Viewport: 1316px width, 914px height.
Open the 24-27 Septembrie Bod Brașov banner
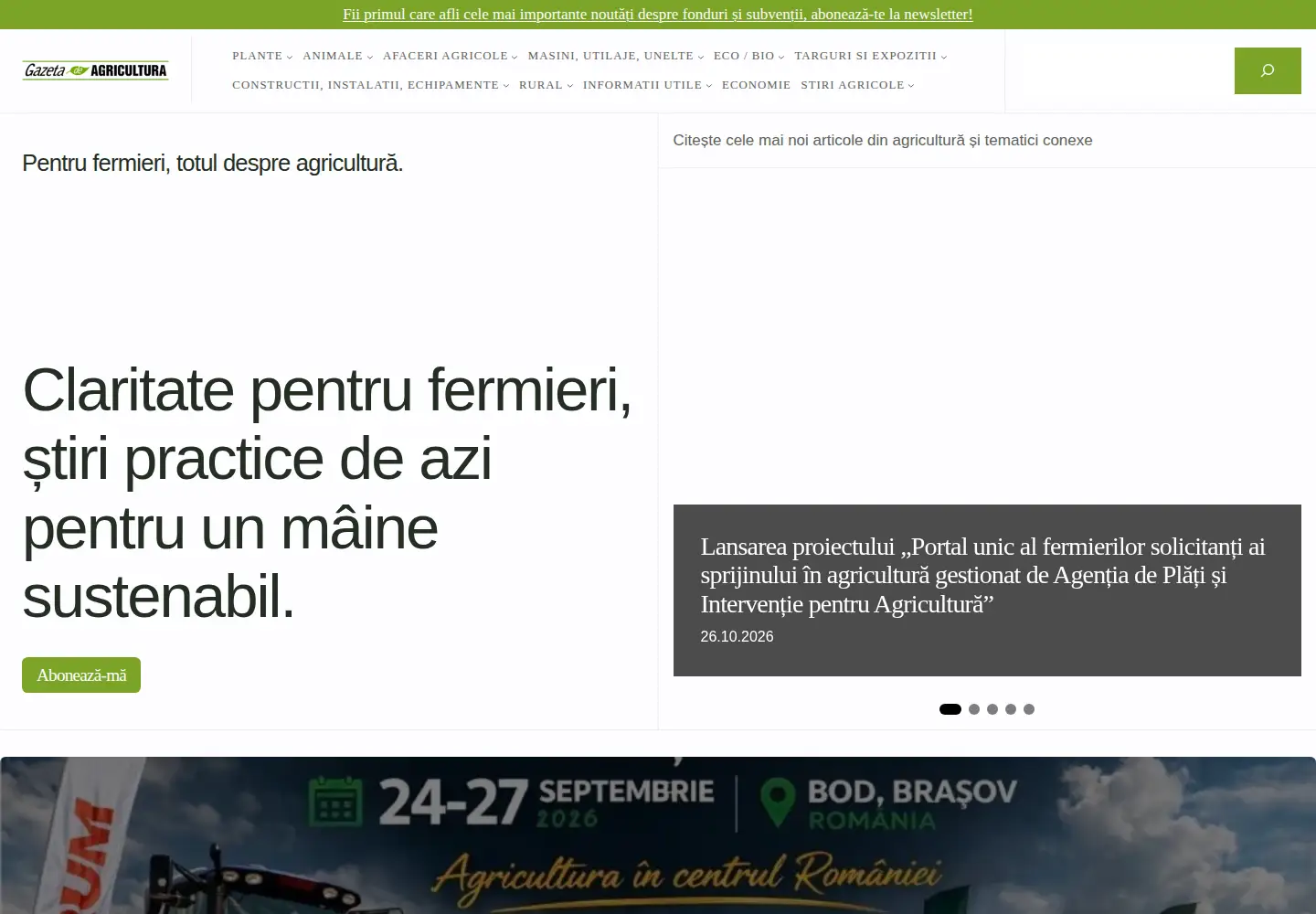click(x=658, y=835)
